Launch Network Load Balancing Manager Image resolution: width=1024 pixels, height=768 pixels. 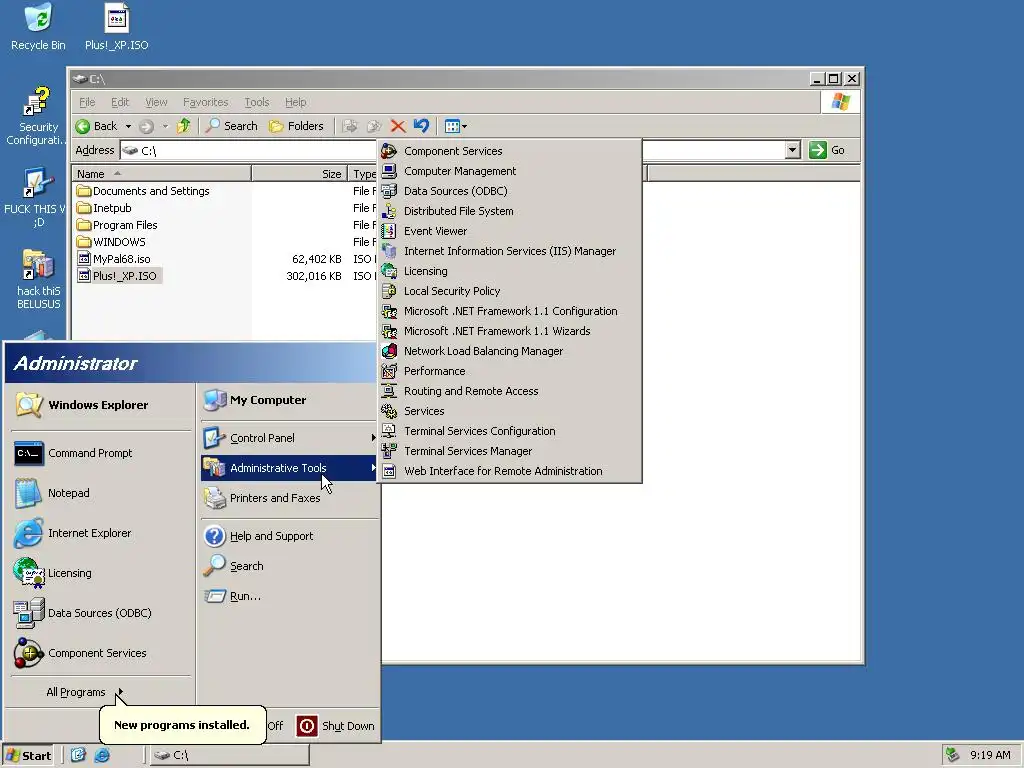click(509, 351)
